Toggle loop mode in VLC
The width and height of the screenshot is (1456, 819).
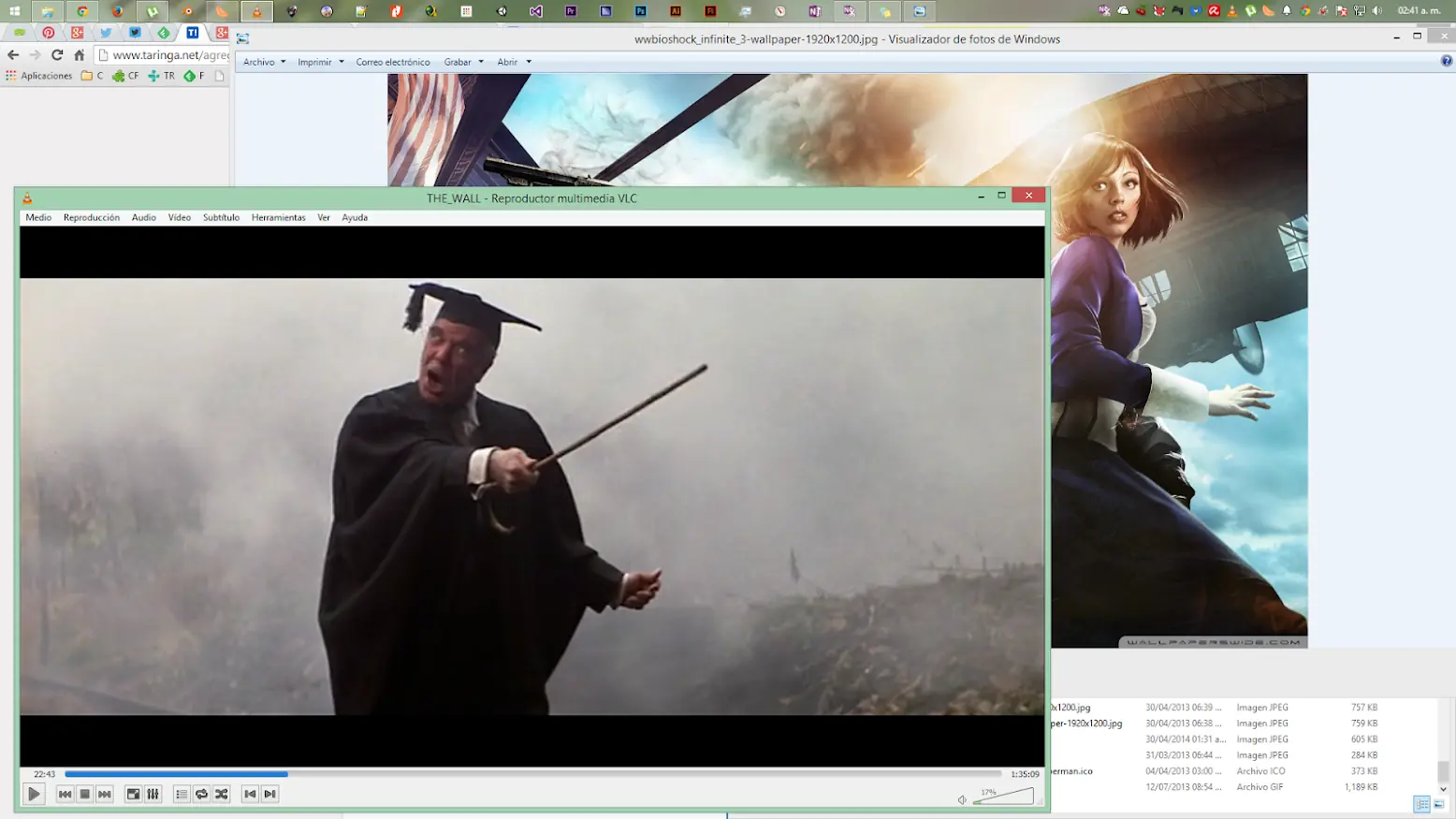click(201, 794)
